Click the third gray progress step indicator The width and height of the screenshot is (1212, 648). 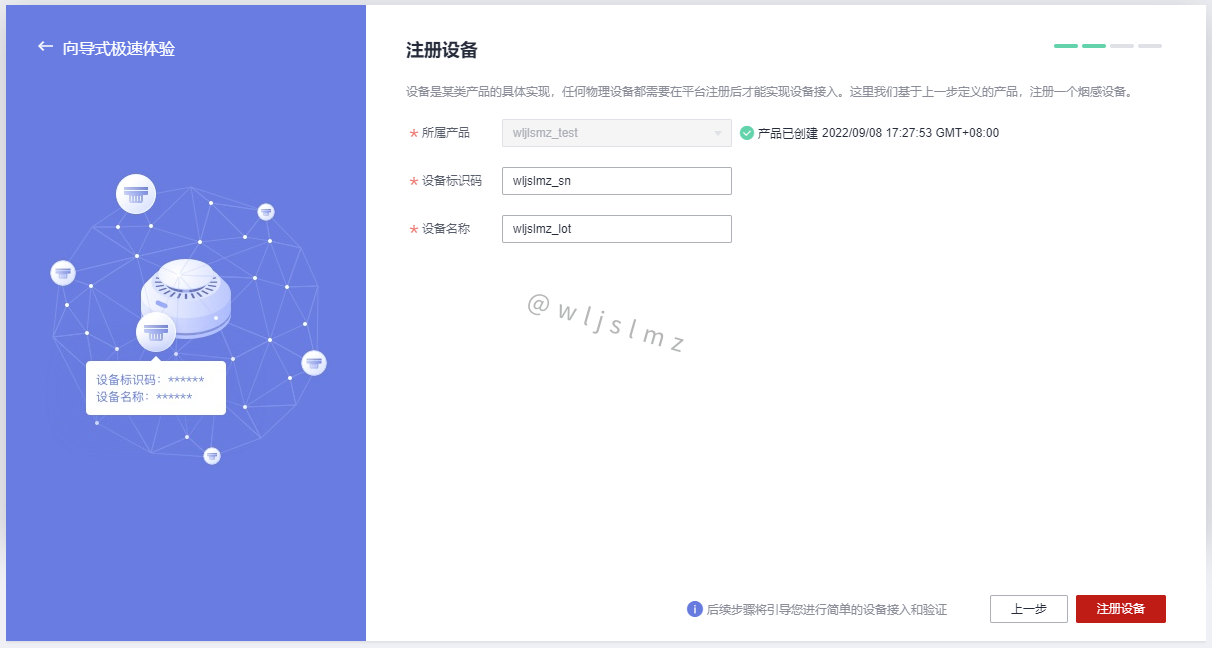click(x=1122, y=46)
